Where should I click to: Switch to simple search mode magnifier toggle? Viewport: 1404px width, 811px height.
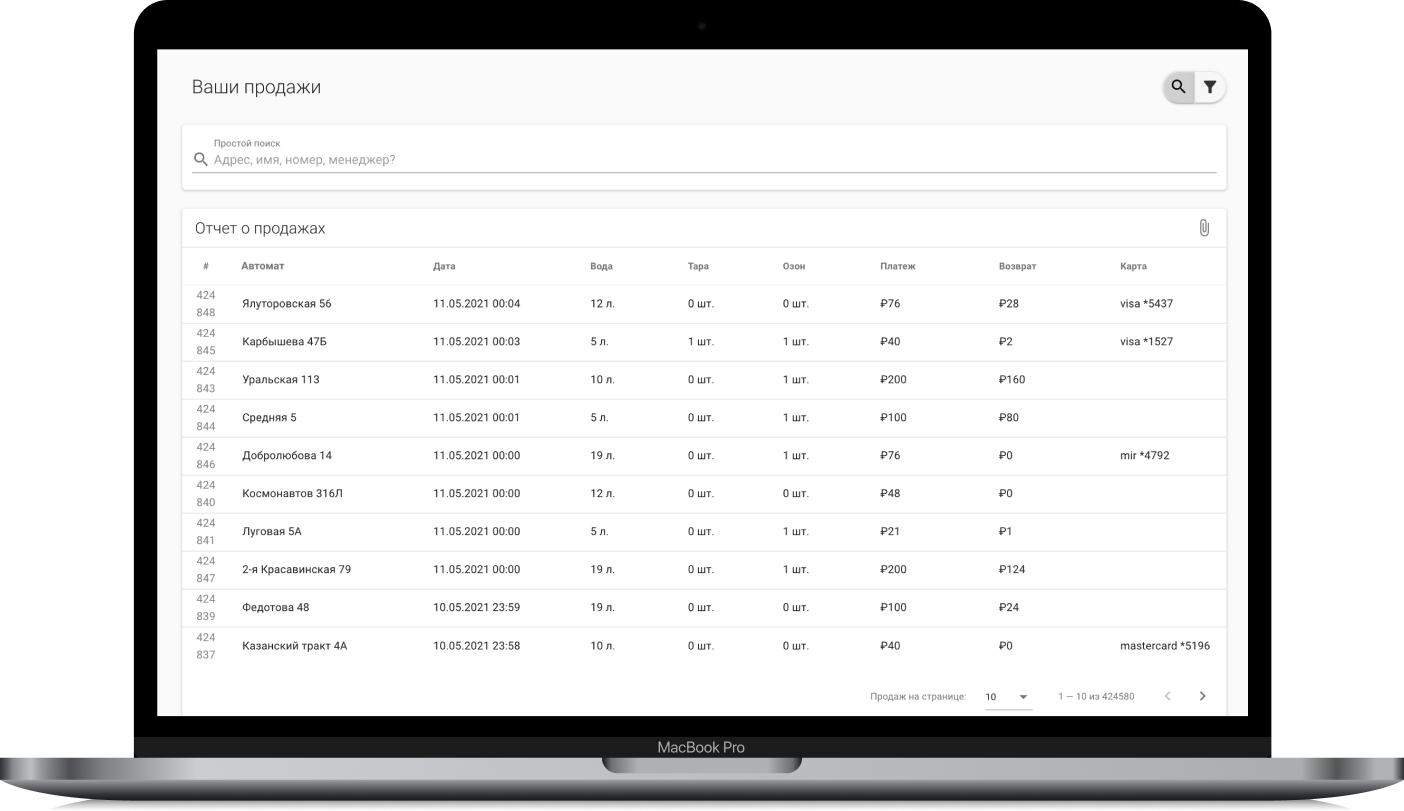coord(1179,87)
